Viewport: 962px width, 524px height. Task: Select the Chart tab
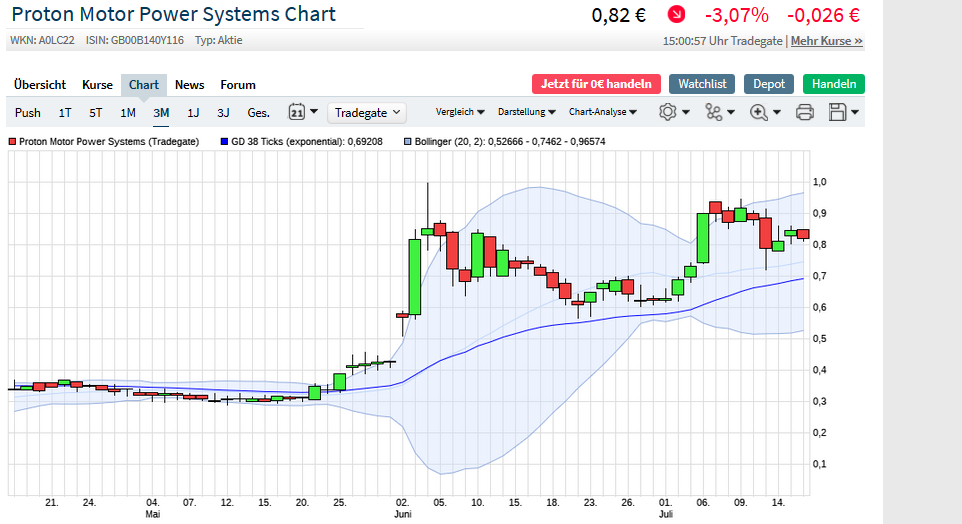coord(144,85)
